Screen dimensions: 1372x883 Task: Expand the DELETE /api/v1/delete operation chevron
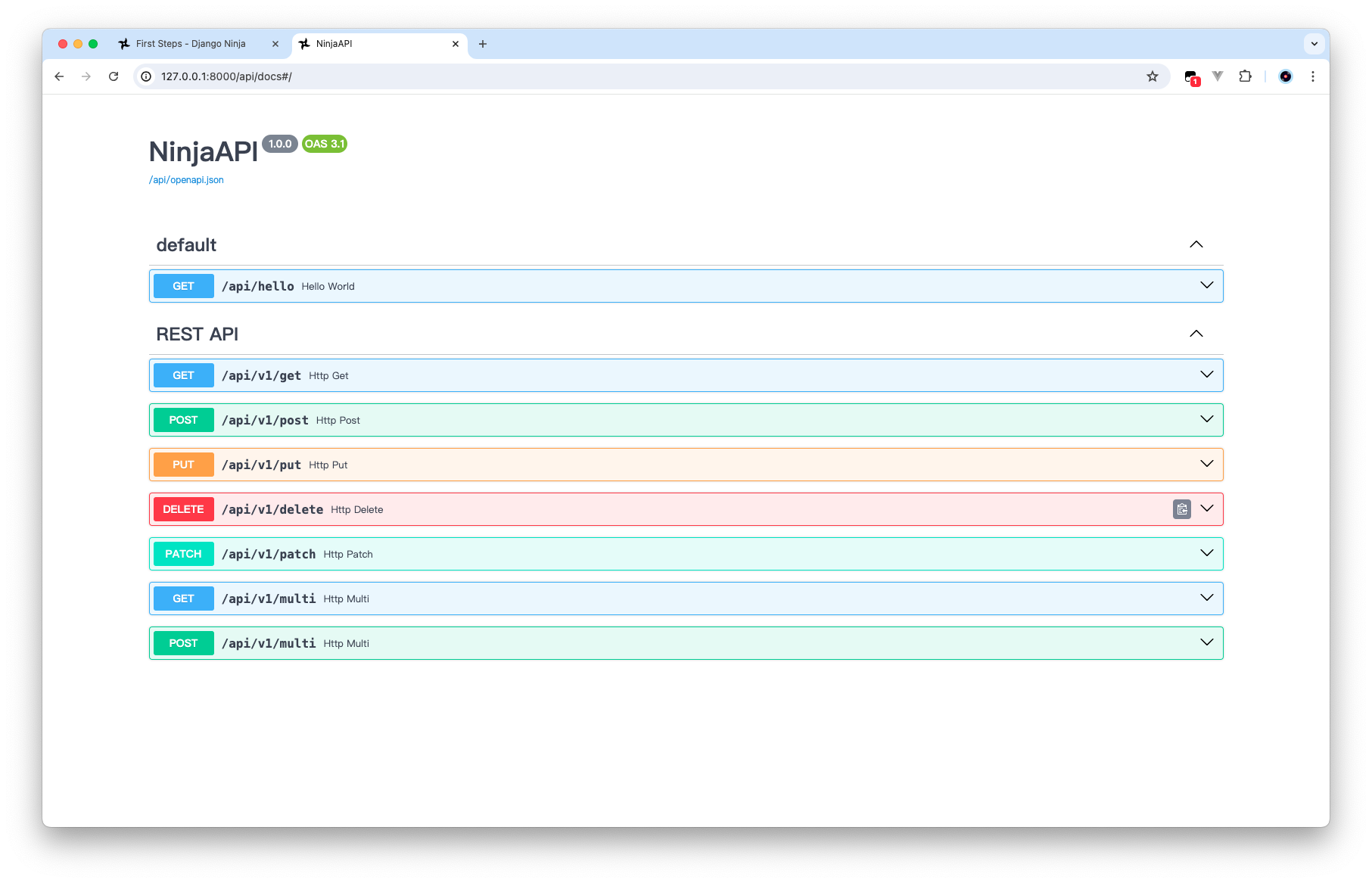coord(1207,508)
